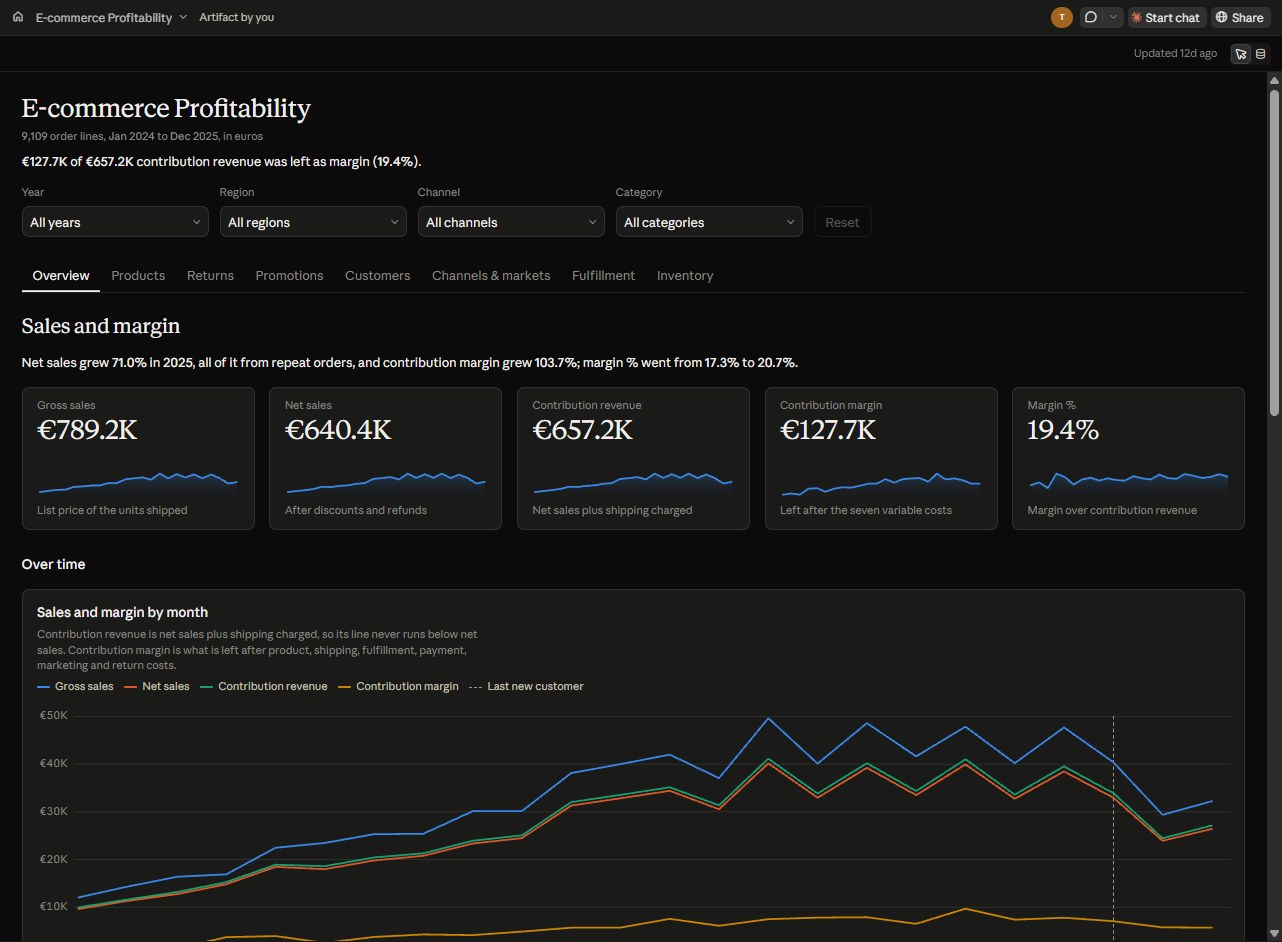The height and width of the screenshot is (942, 1282).
Task: Click the Contribution margin €127.7K card
Action: click(x=881, y=458)
